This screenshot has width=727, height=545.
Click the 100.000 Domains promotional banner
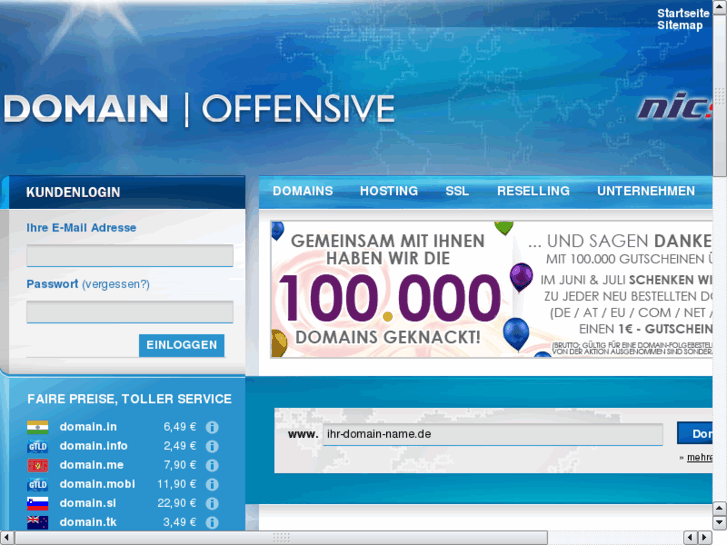tap(491, 289)
